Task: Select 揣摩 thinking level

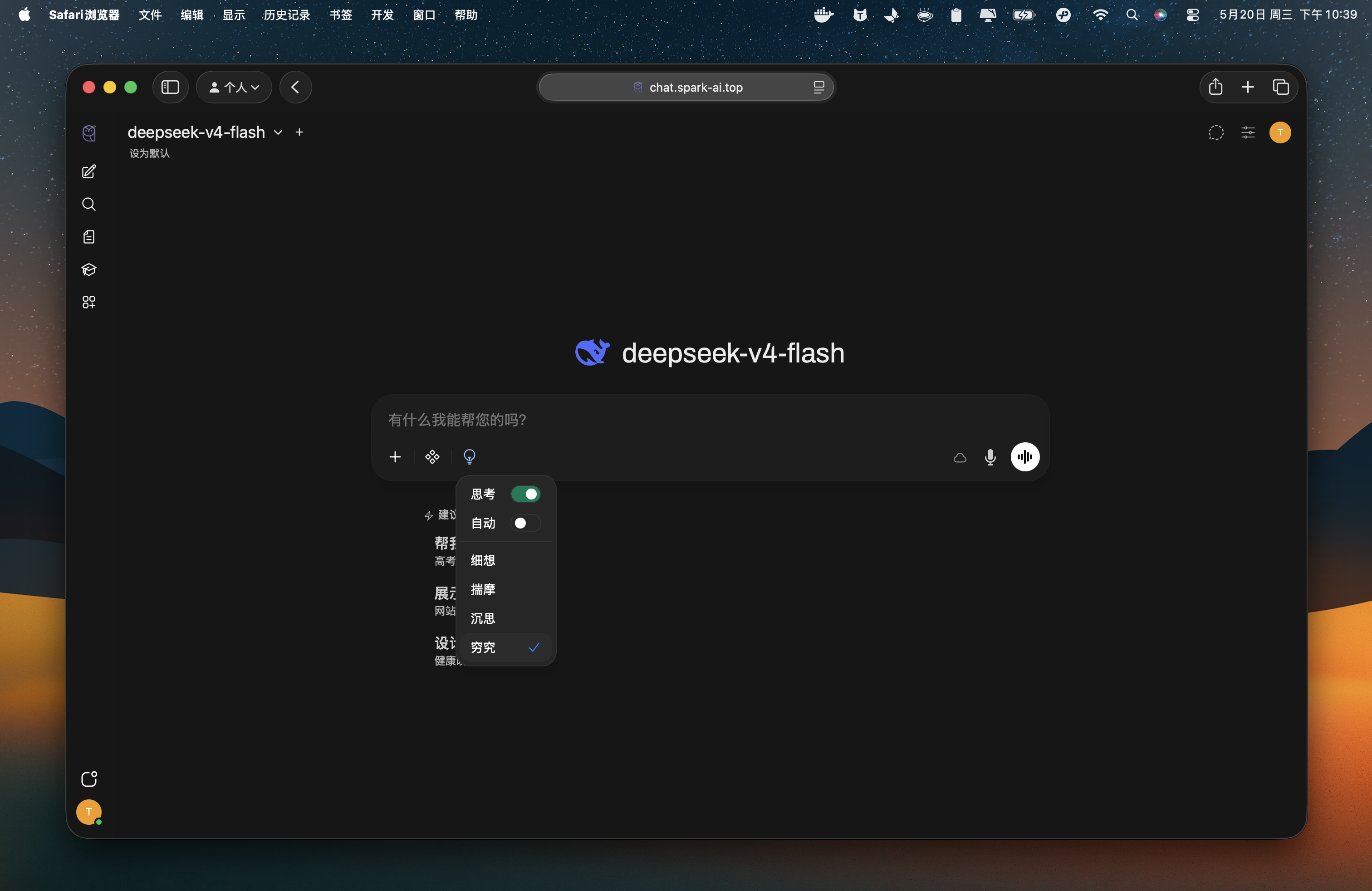Action: pyautogui.click(x=506, y=589)
